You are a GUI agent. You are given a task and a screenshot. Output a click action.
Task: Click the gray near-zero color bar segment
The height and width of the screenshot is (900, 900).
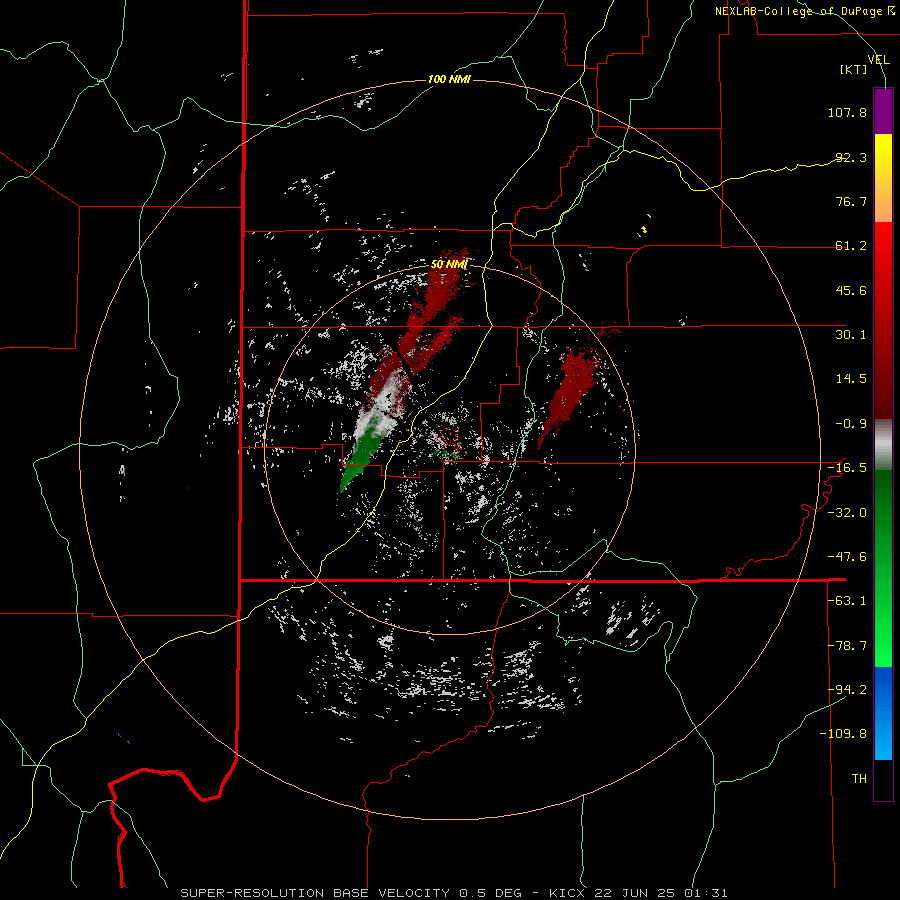click(883, 445)
